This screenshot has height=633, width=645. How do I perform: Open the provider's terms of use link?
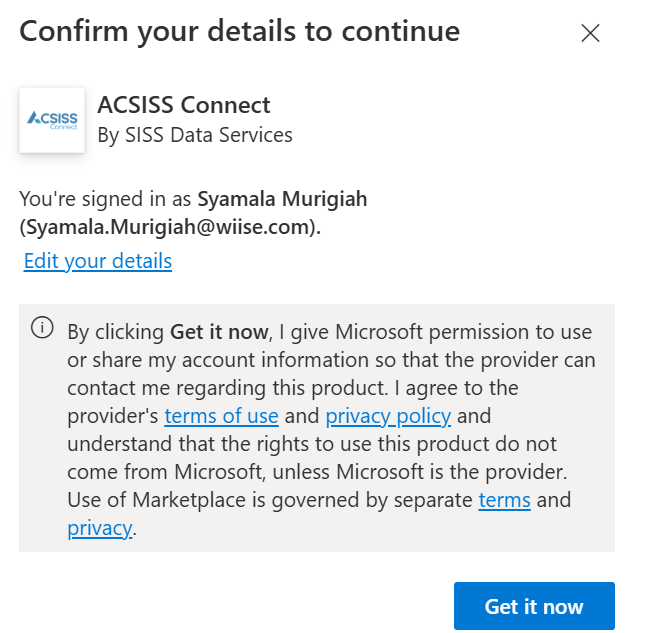(x=221, y=415)
